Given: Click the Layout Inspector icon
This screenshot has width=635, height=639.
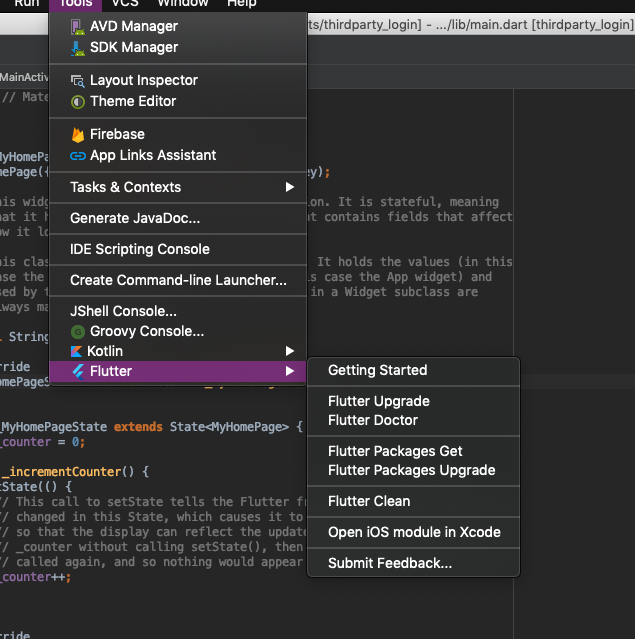Looking at the screenshot, I should 77,80.
